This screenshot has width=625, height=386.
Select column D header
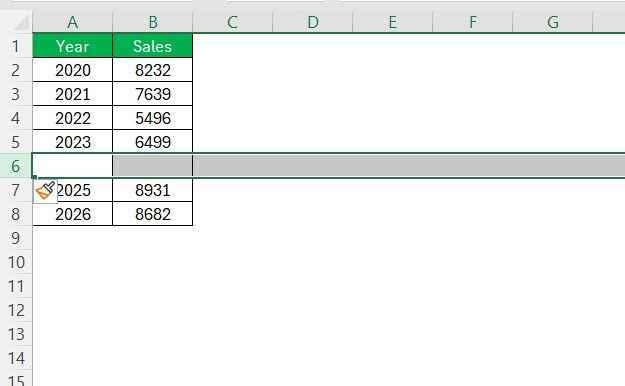click(313, 22)
